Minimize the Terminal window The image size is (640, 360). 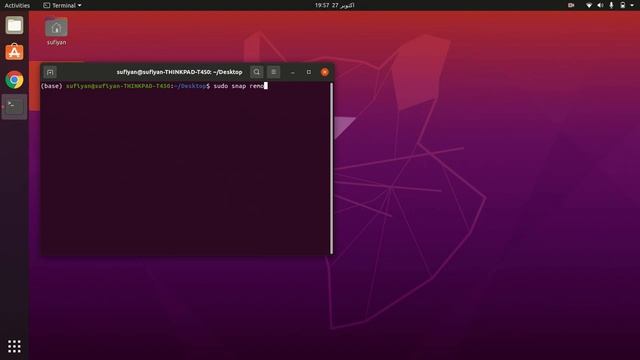click(x=293, y=72)
